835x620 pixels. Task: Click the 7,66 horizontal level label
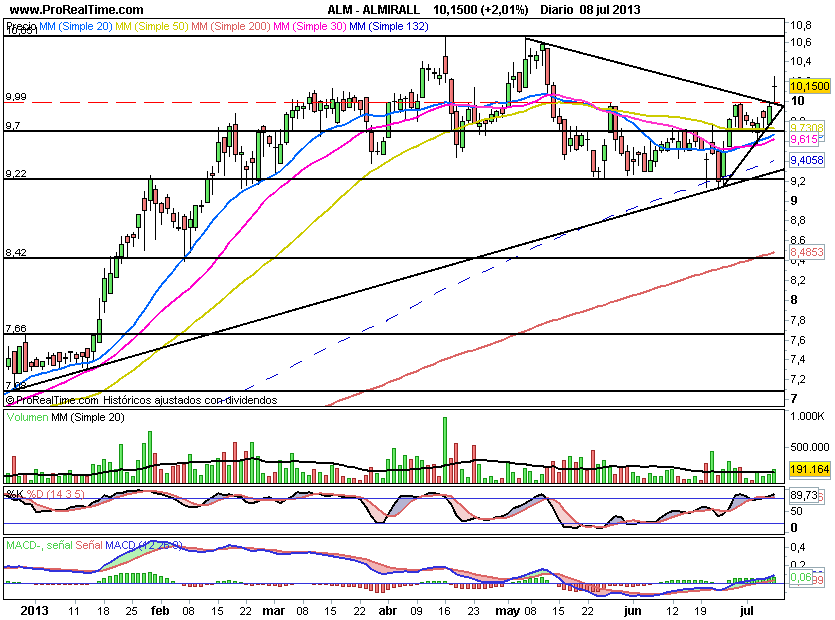[x=15, y=328]
